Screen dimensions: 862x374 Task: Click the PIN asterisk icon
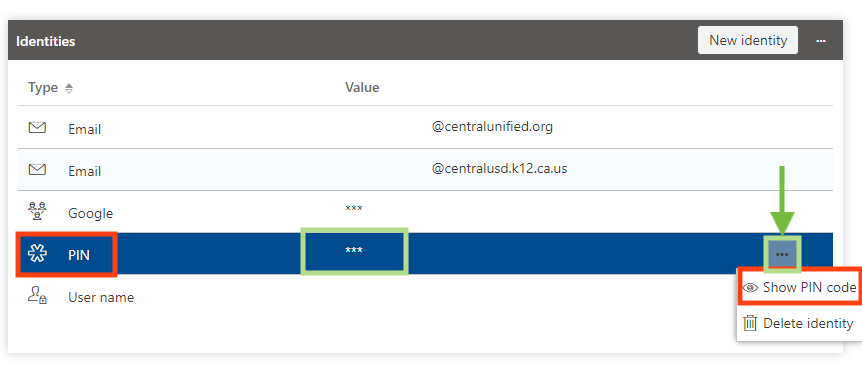[x=37, y=254]
